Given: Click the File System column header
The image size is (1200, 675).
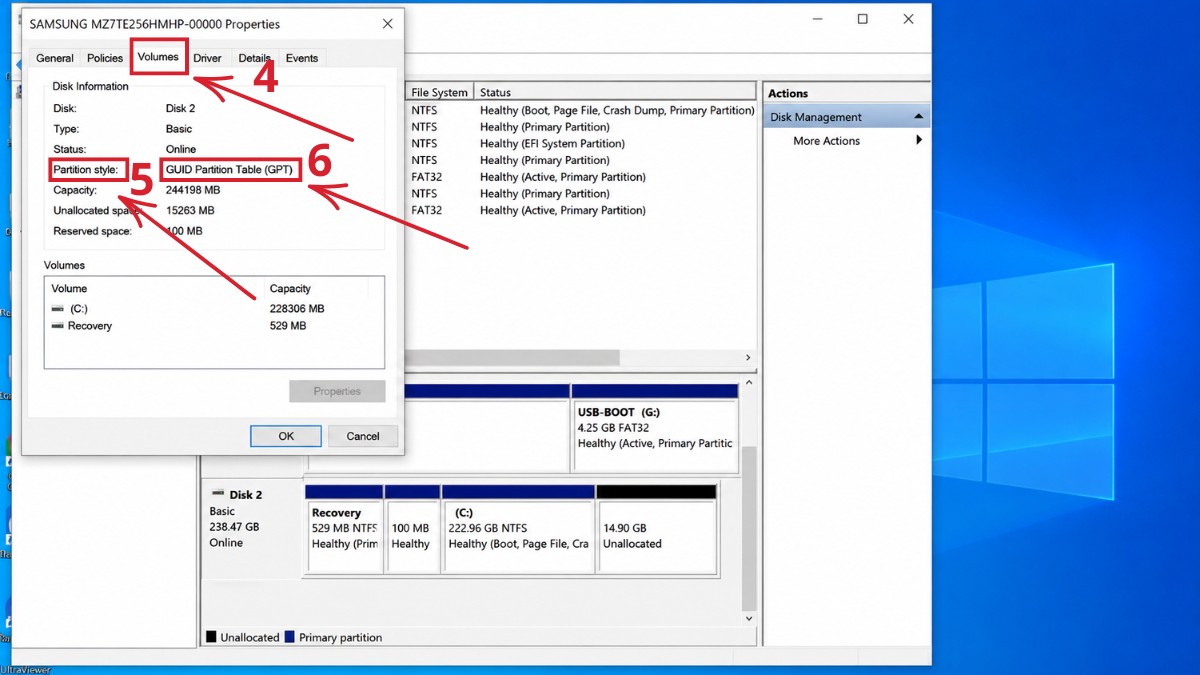Looking at the screenshot, I should (x=439, y=92).
